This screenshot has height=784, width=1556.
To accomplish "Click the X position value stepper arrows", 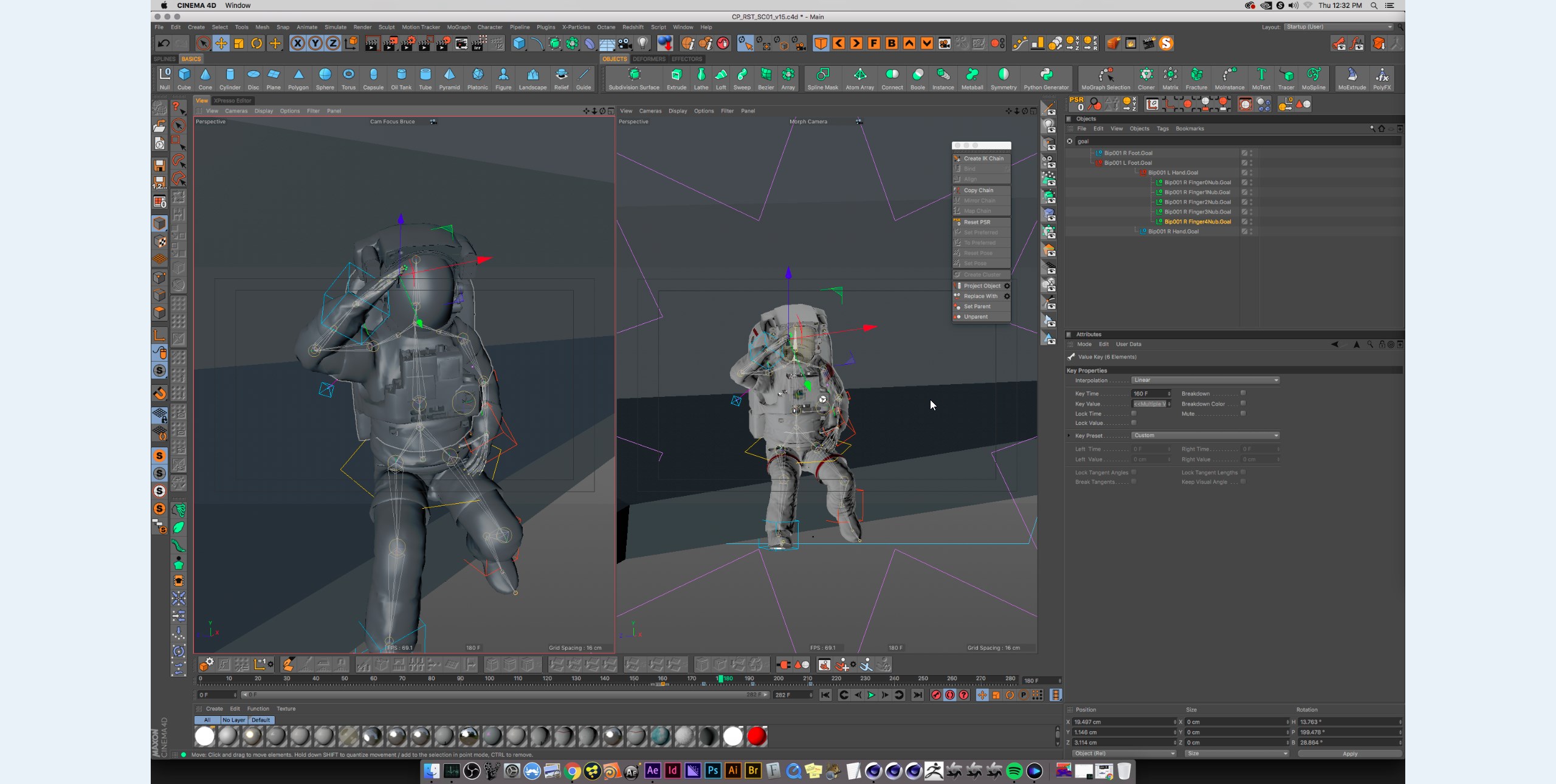I will click(1174, 722).
